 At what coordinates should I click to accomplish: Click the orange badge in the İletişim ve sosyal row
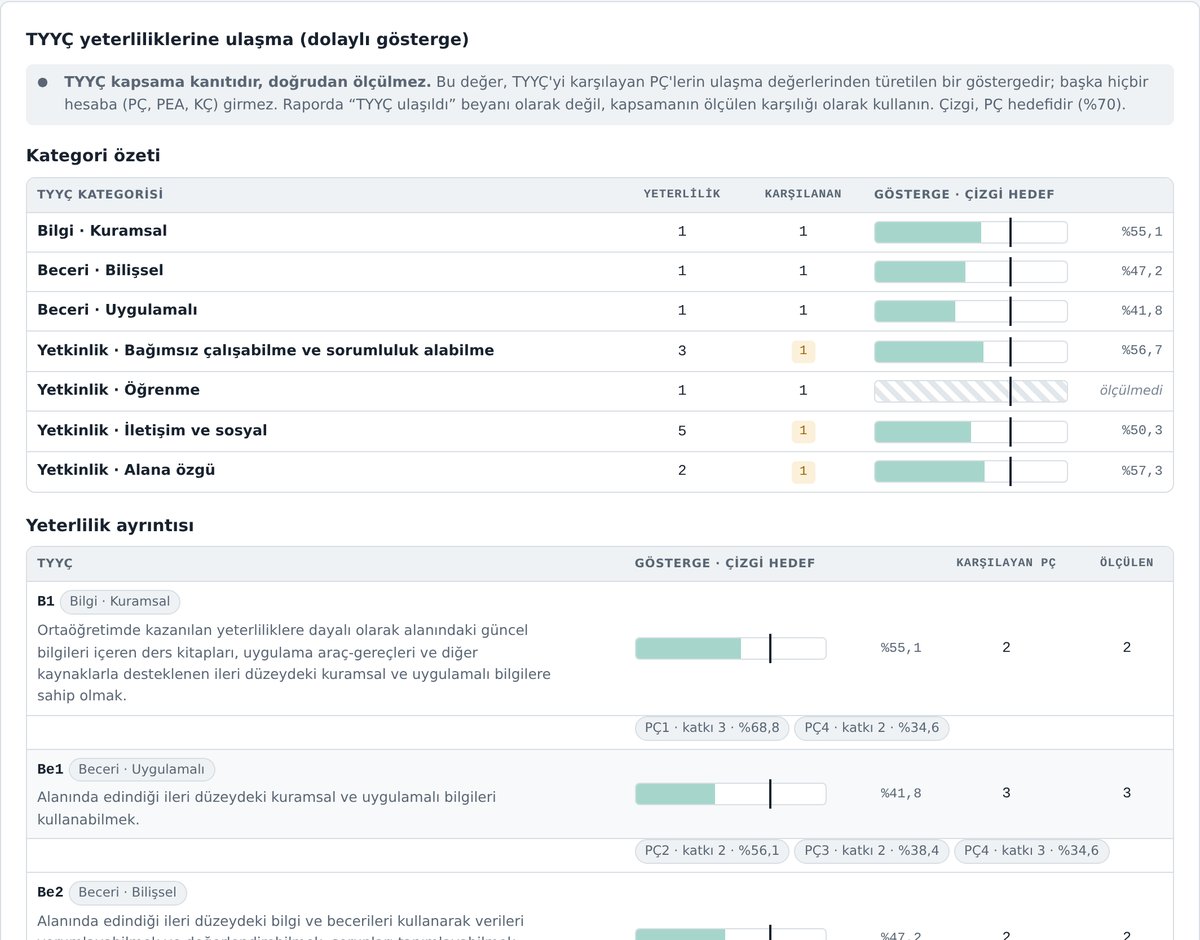[803, 431]
